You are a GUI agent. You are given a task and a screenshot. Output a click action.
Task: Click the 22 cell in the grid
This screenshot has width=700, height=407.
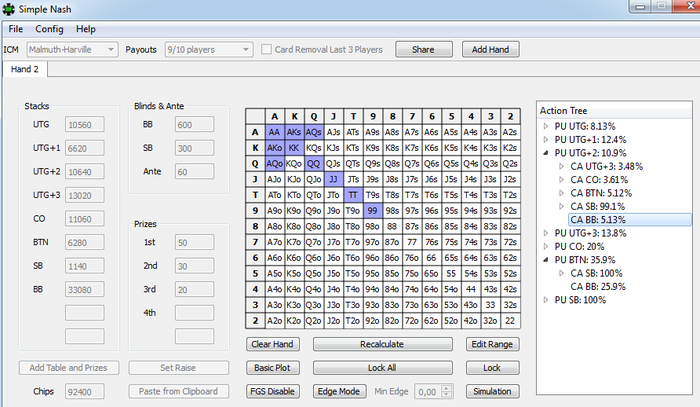(510, 321)
